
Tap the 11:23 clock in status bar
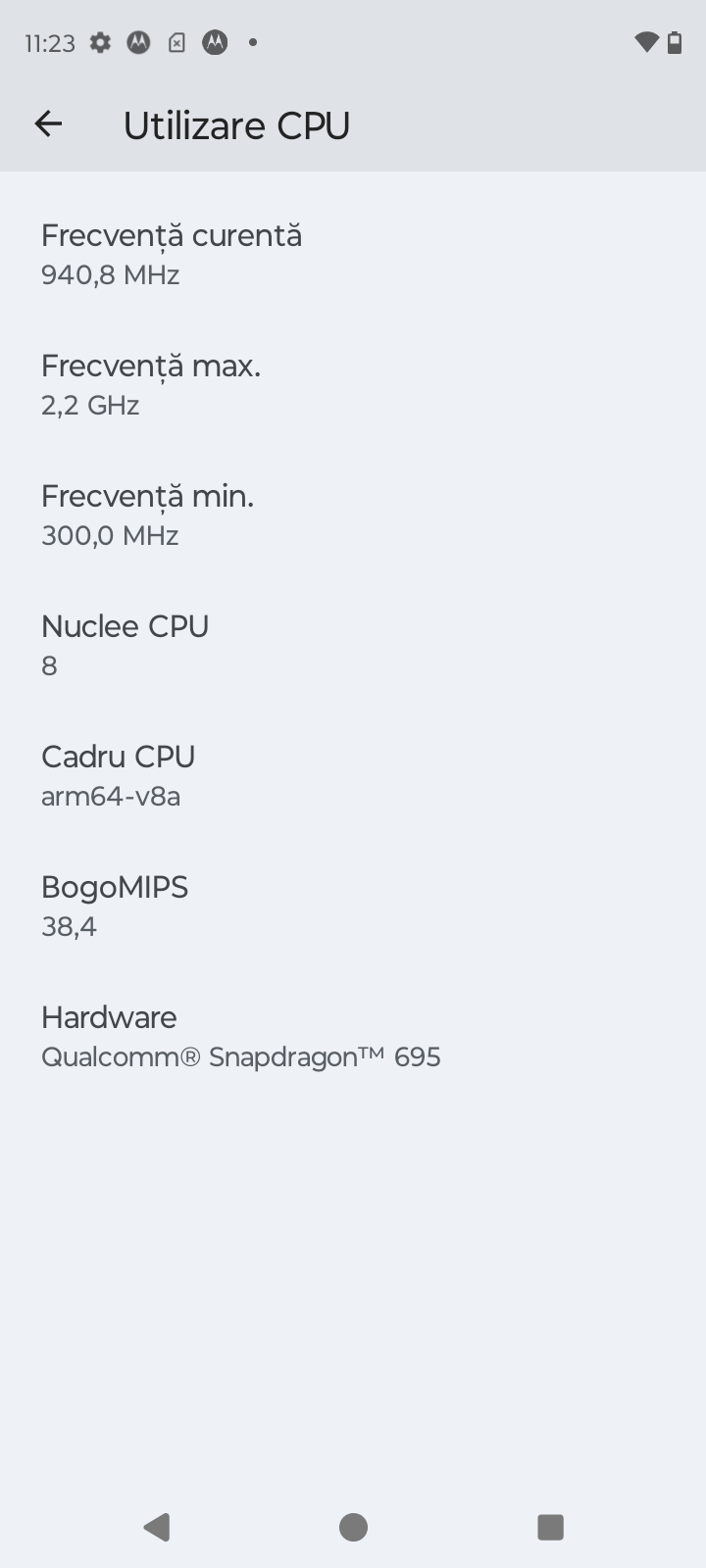coord(50,43)
